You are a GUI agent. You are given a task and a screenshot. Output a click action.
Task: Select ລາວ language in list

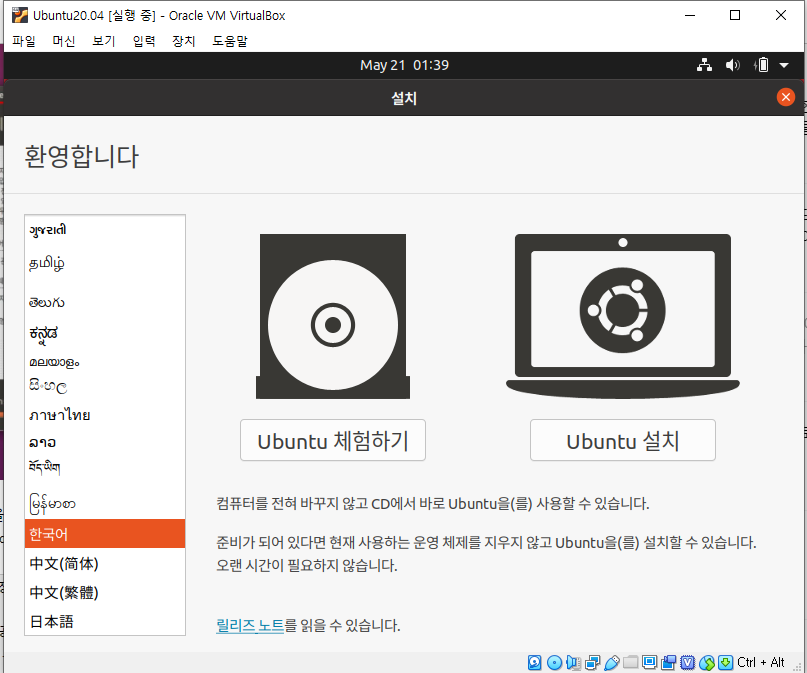[x=105, y=442]
